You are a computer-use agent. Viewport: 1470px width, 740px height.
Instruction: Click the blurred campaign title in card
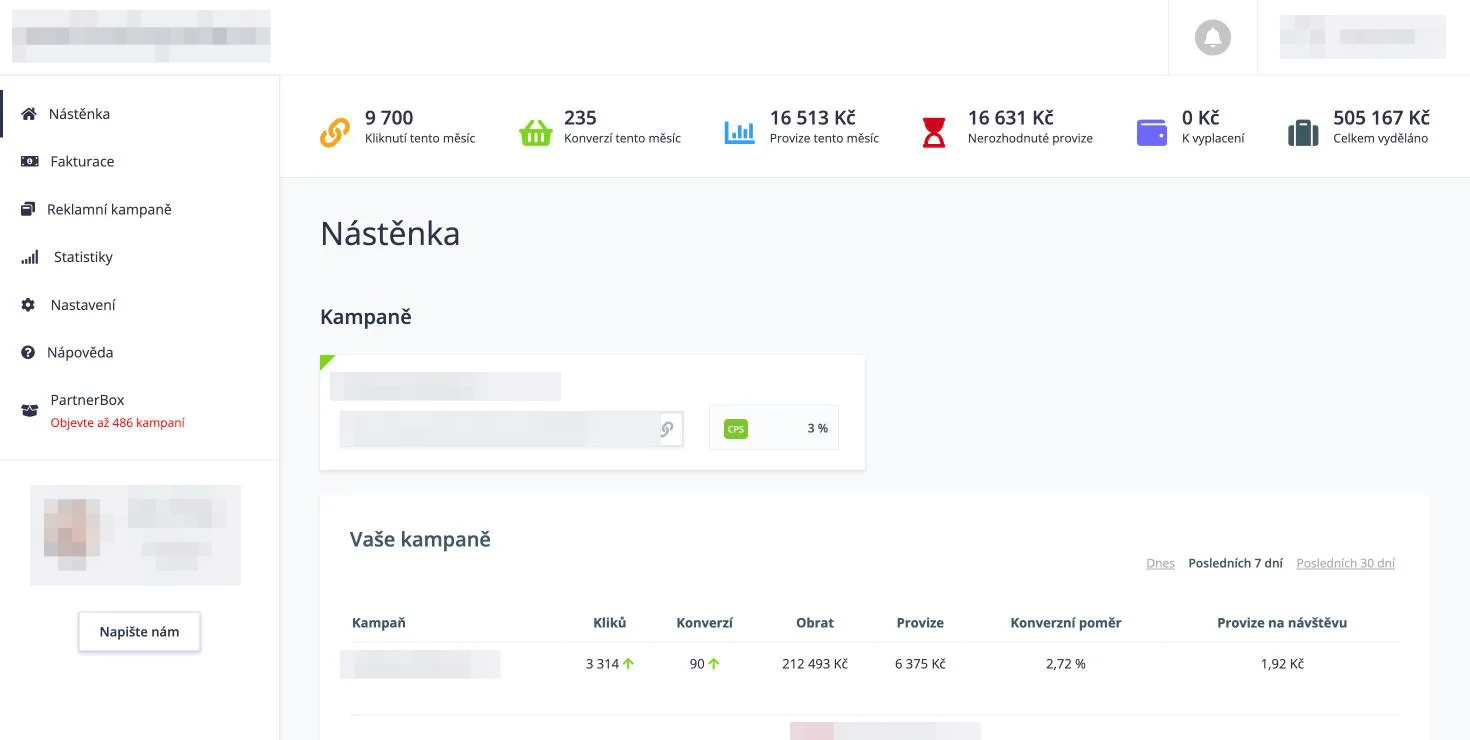446,386
